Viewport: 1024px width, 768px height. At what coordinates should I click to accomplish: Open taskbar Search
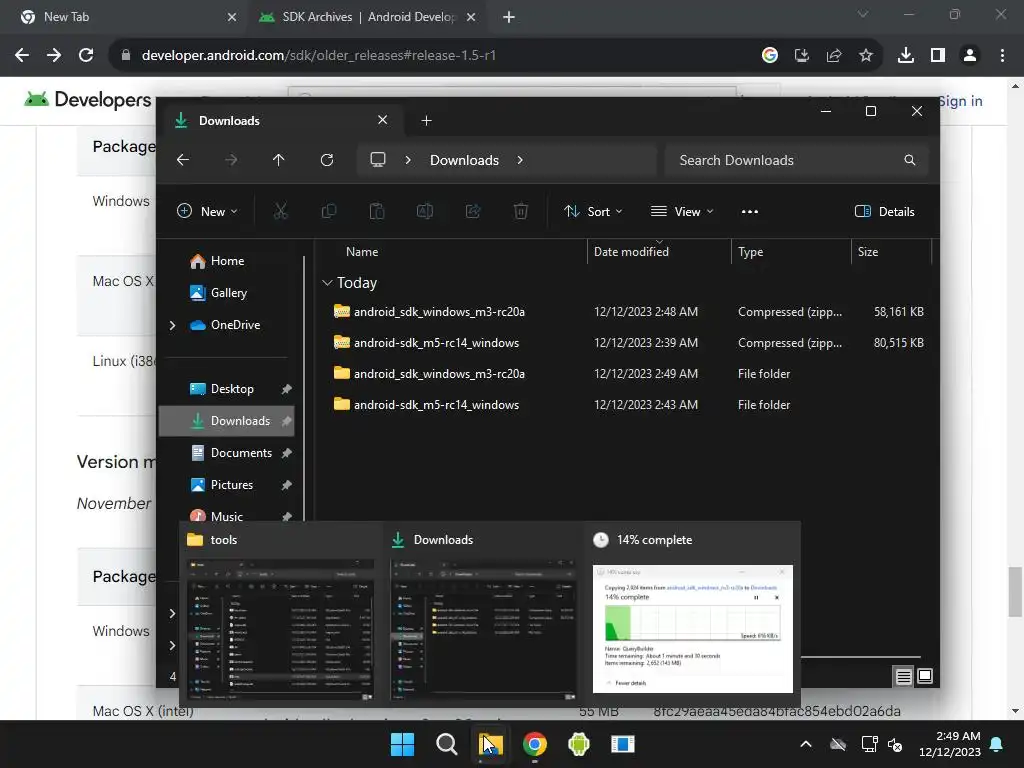point(447,744)
